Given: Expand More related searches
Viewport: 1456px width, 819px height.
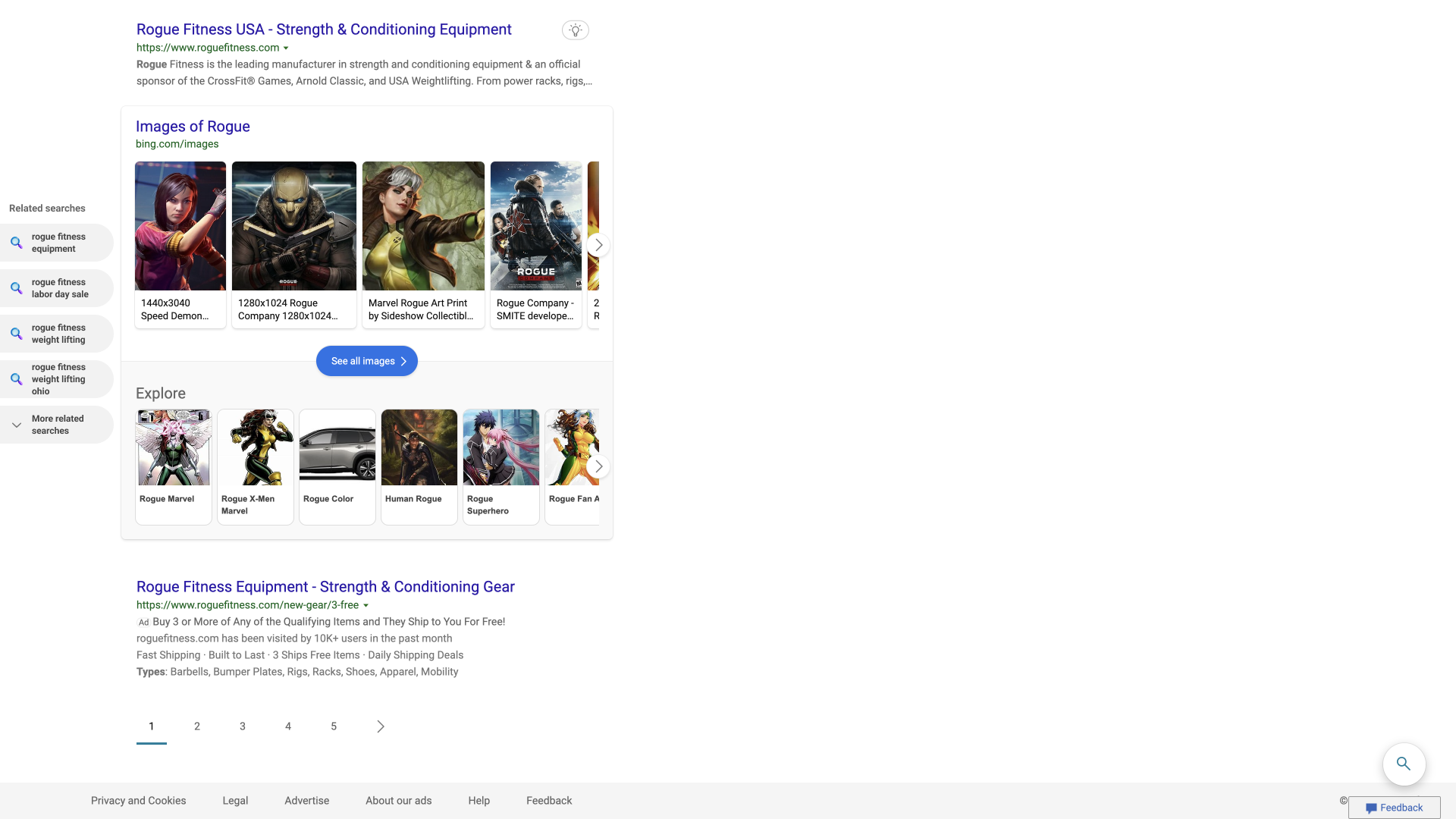Looking at the screenshot, I should [57, 425].
